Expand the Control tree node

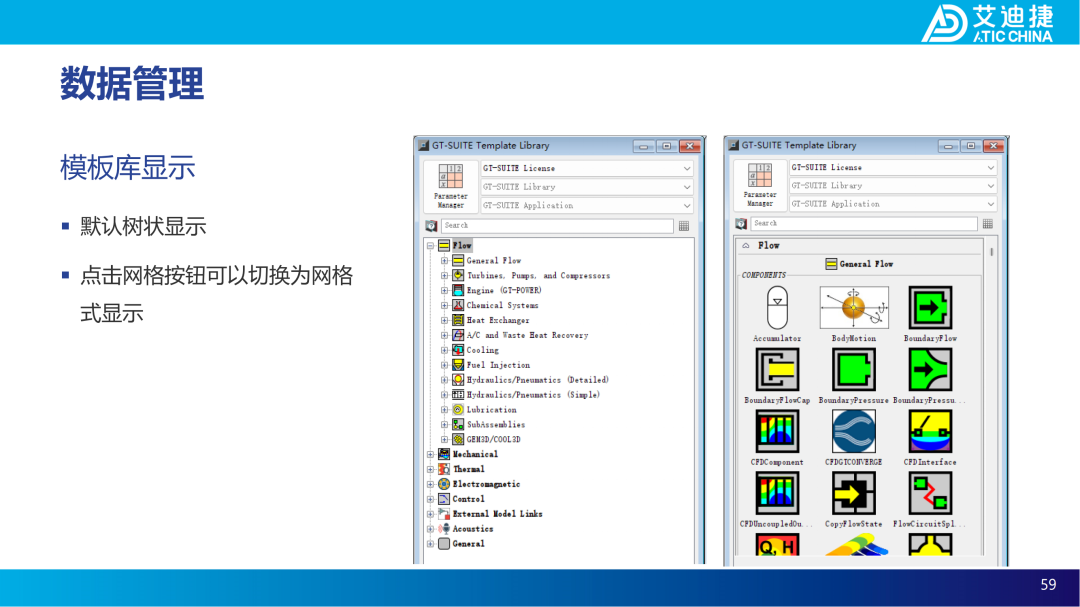tap(430, 500)
